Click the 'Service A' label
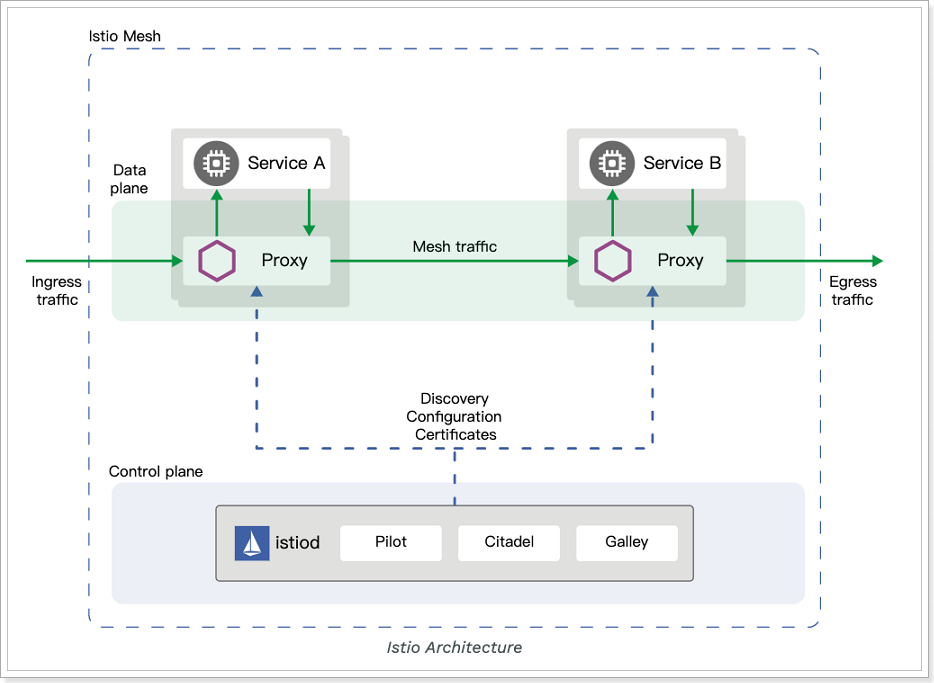 coord(287,163)
